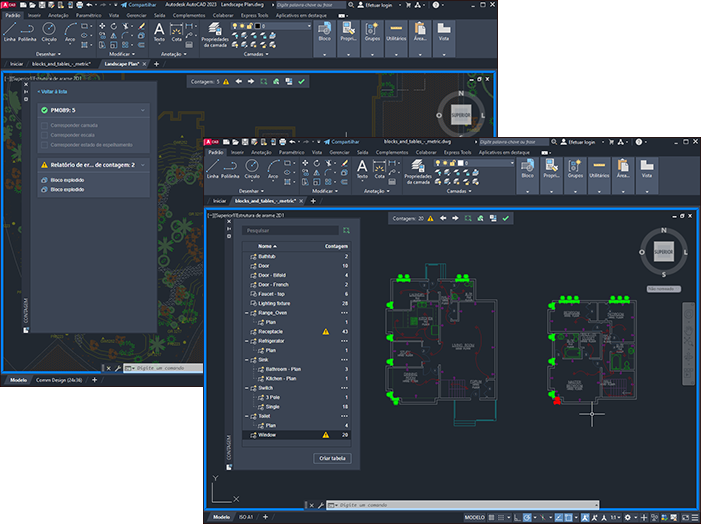Click the ViewCube SUPERIOR face in front window
The height and width of the screenshot is (524, 701).
(x=663, y=252)
